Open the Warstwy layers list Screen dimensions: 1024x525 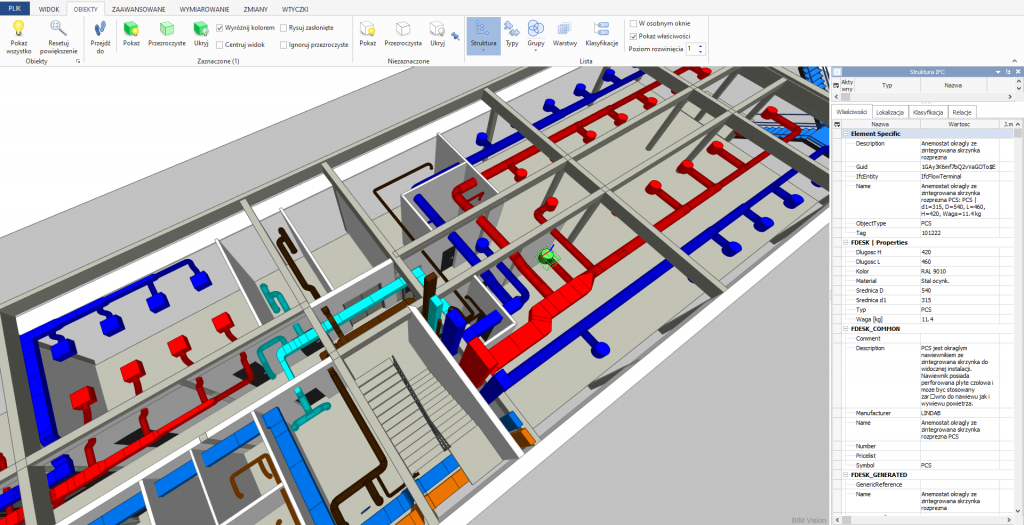[565, 29]
